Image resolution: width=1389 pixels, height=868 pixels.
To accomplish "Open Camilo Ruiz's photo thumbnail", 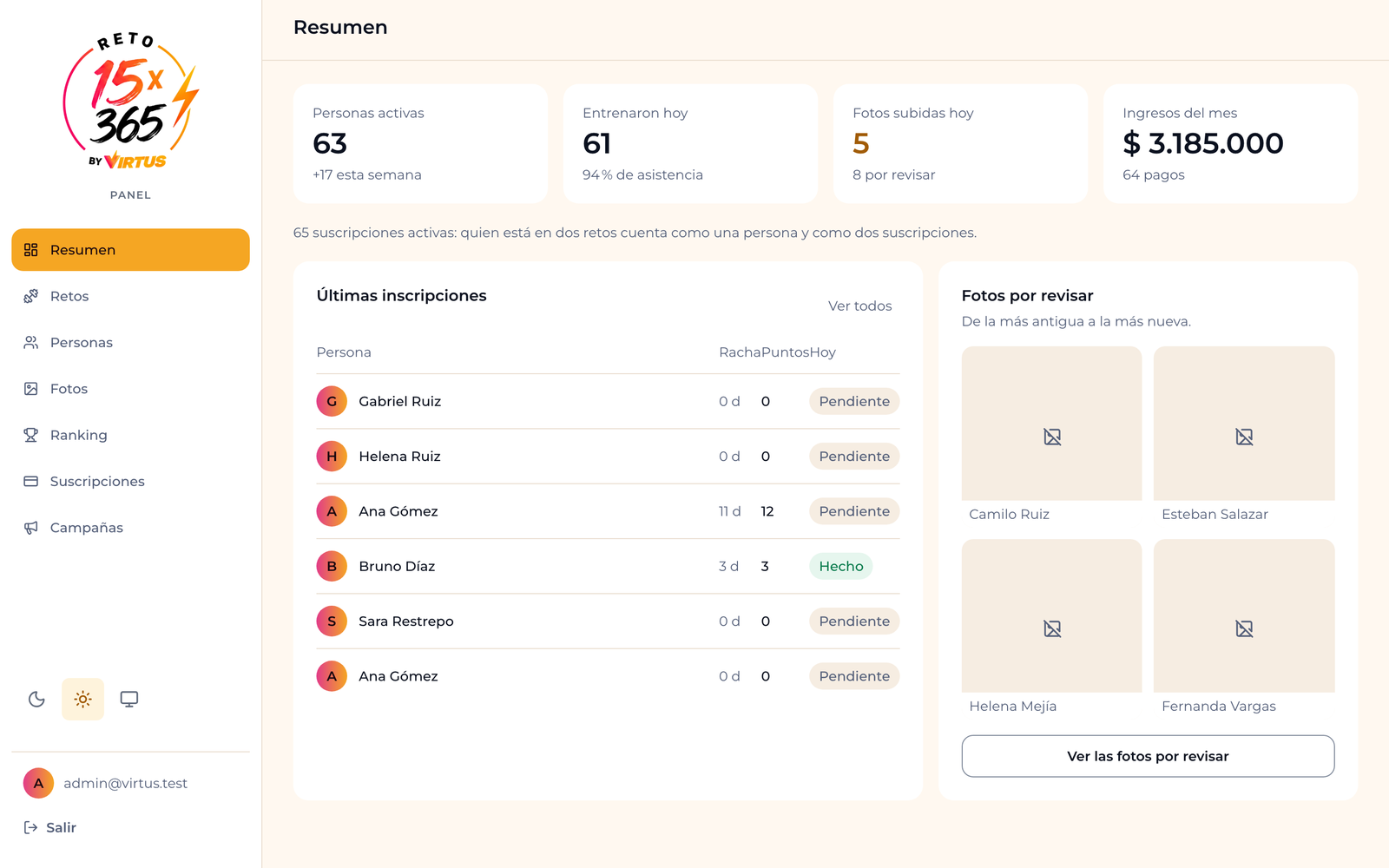I will pos(1052,424).
